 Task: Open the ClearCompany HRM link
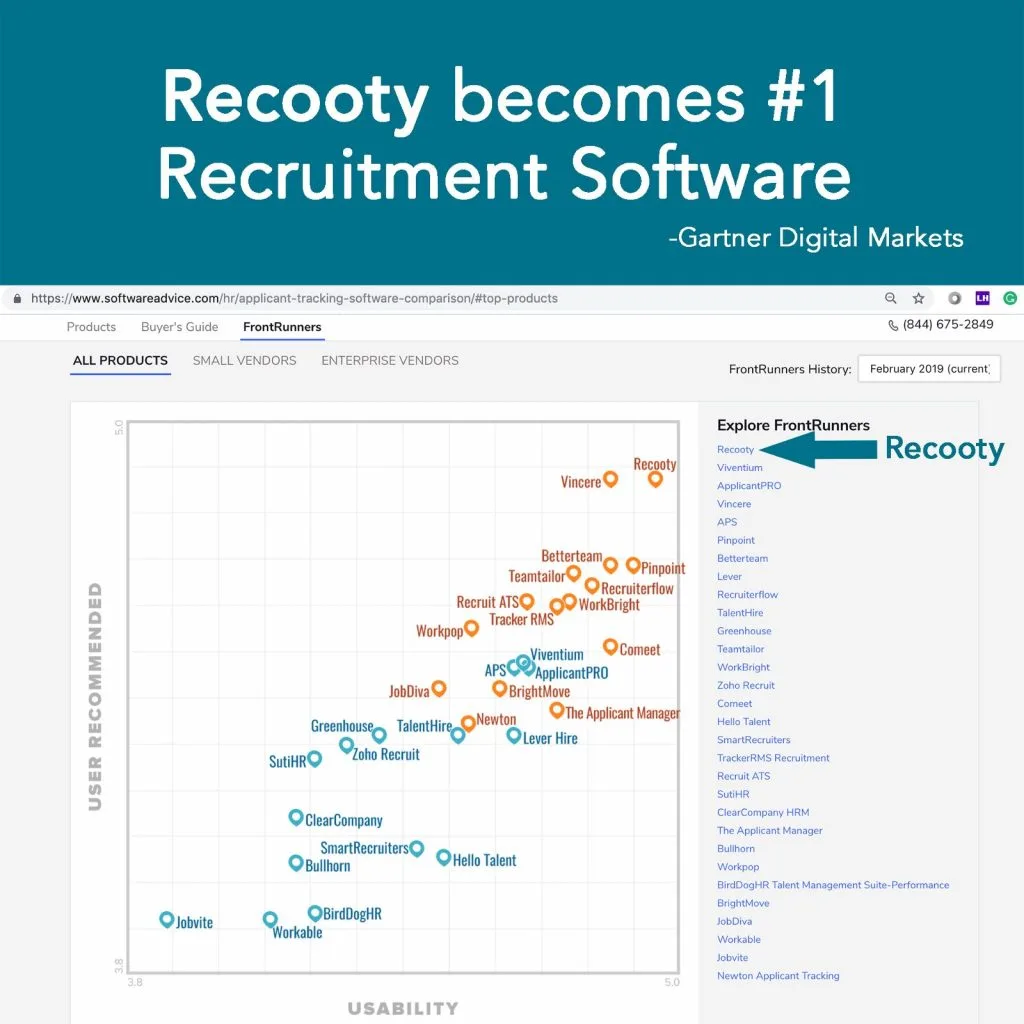point(763,812)
